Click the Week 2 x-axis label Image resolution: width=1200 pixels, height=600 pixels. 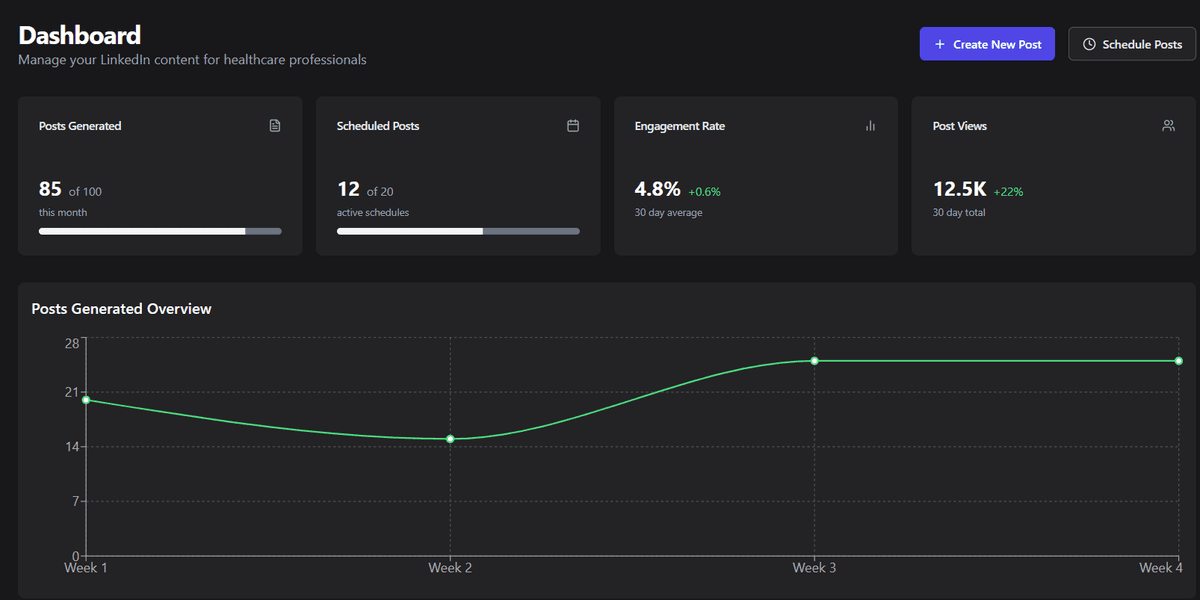[450, 568]
